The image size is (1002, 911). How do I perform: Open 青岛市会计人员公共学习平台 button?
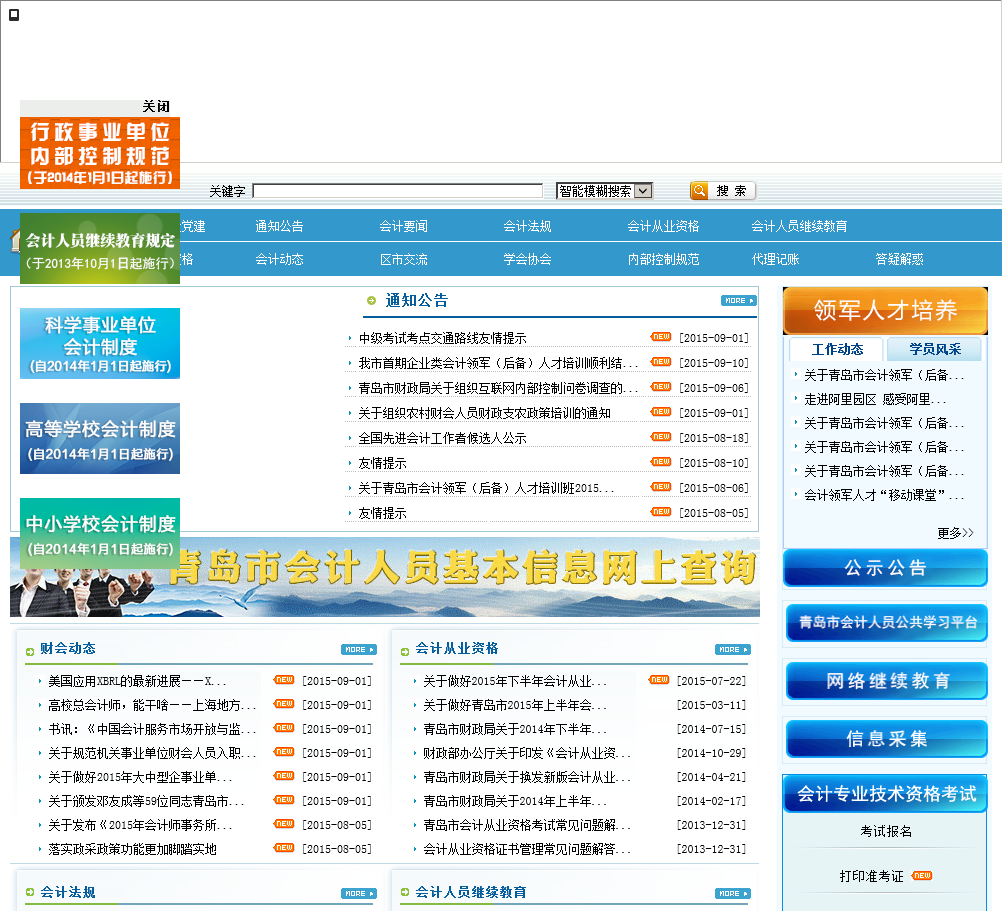886,623
